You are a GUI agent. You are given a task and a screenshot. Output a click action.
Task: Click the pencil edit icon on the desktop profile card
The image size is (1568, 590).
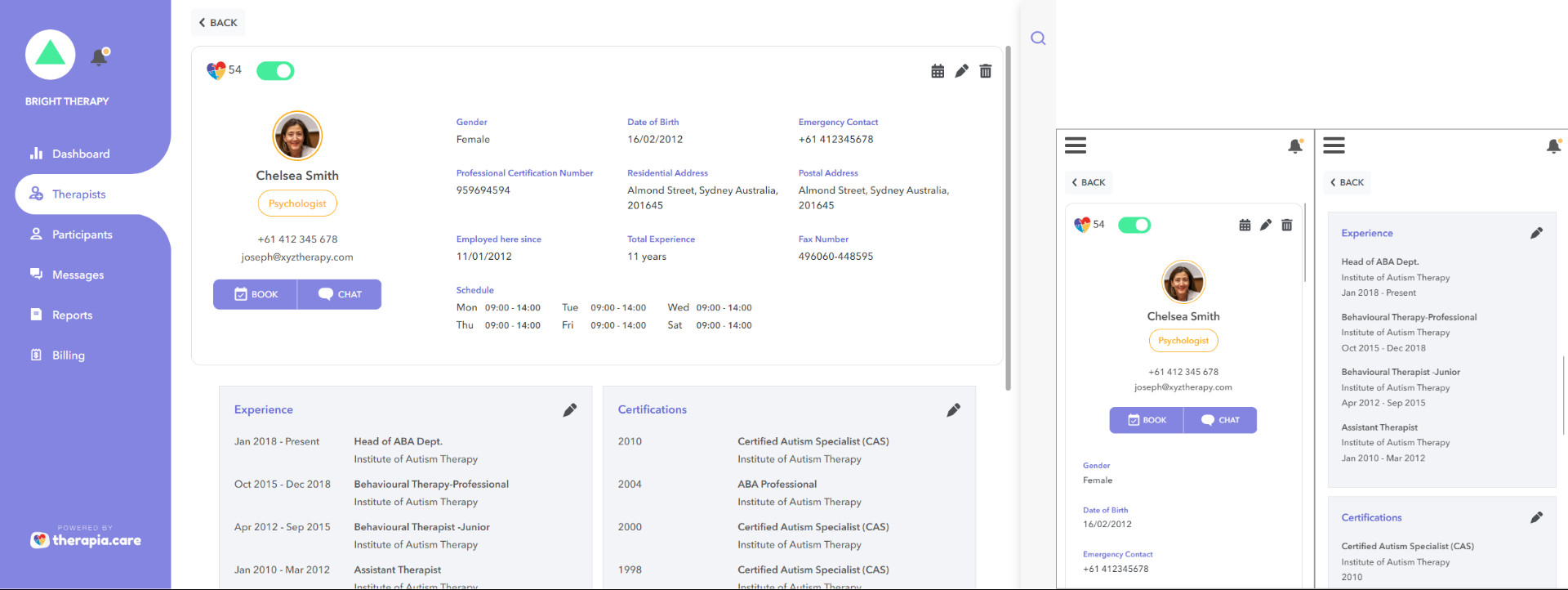[961, 71]
